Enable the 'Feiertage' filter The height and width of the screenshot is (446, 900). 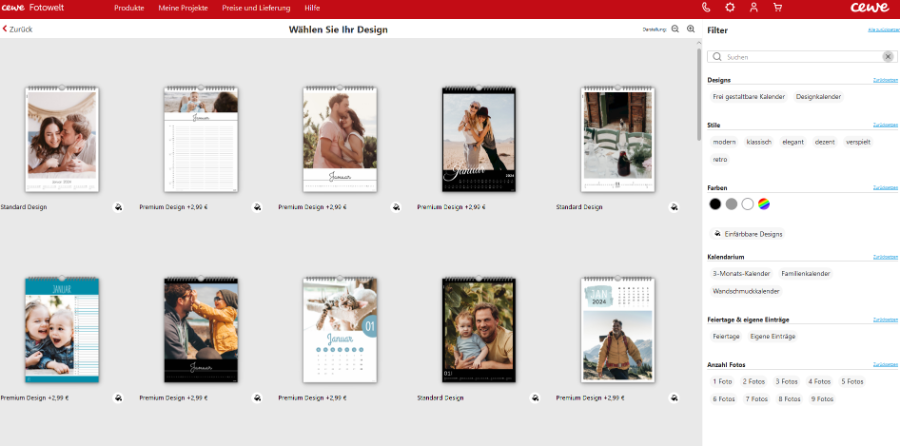click(x=726, y=336)
